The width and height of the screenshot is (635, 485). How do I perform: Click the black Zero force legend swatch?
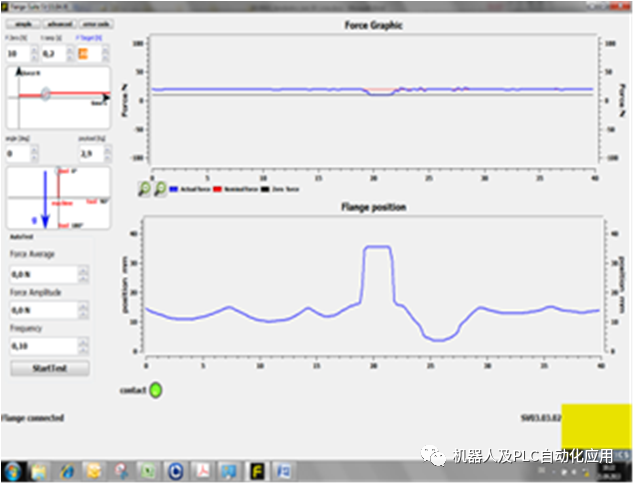265,189
